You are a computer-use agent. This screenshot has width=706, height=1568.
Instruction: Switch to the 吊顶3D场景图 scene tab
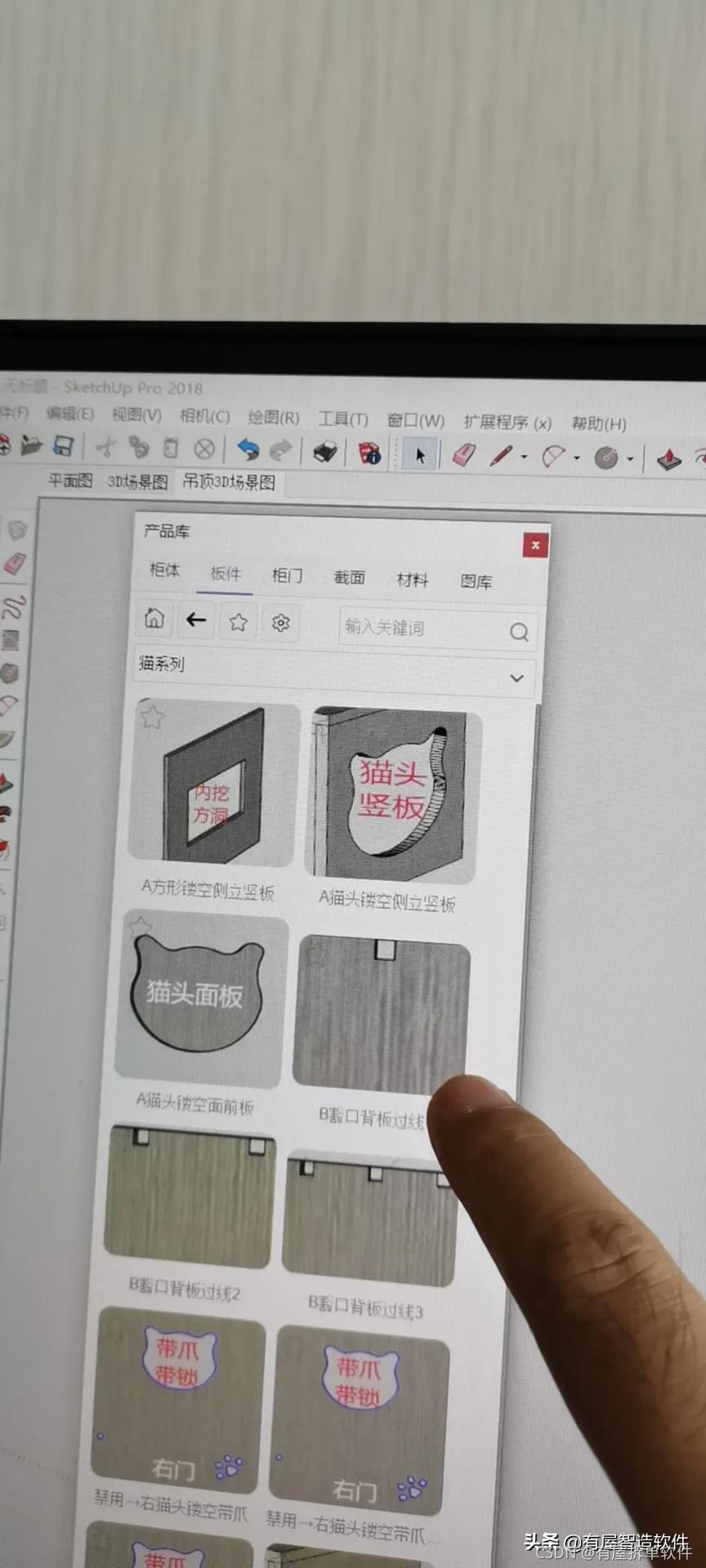pyautogui.click(x=229, y=483)
